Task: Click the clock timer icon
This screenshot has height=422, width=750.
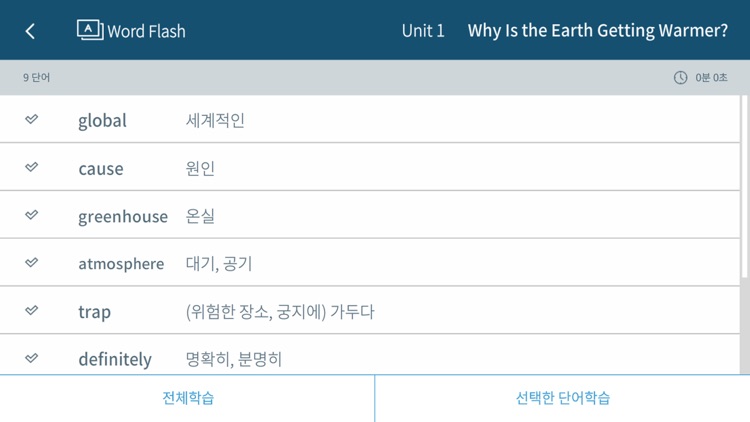Action: [680, 78]
